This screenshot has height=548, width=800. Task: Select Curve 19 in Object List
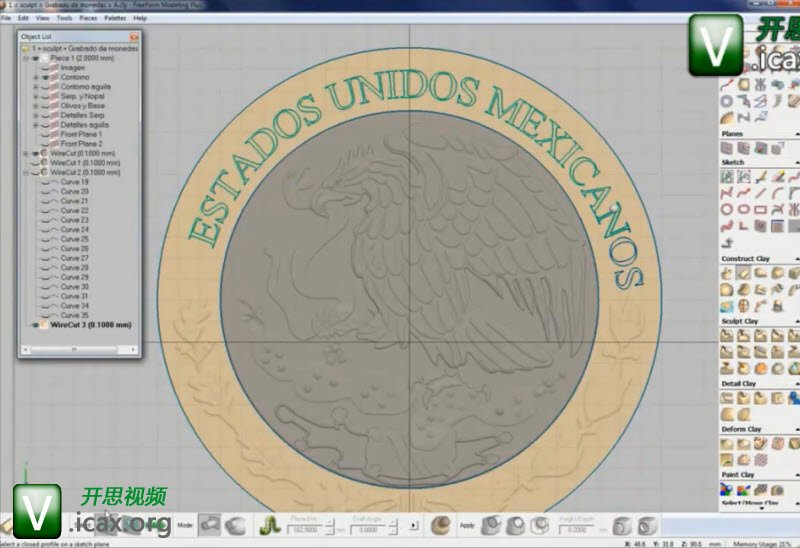point(74,182)
